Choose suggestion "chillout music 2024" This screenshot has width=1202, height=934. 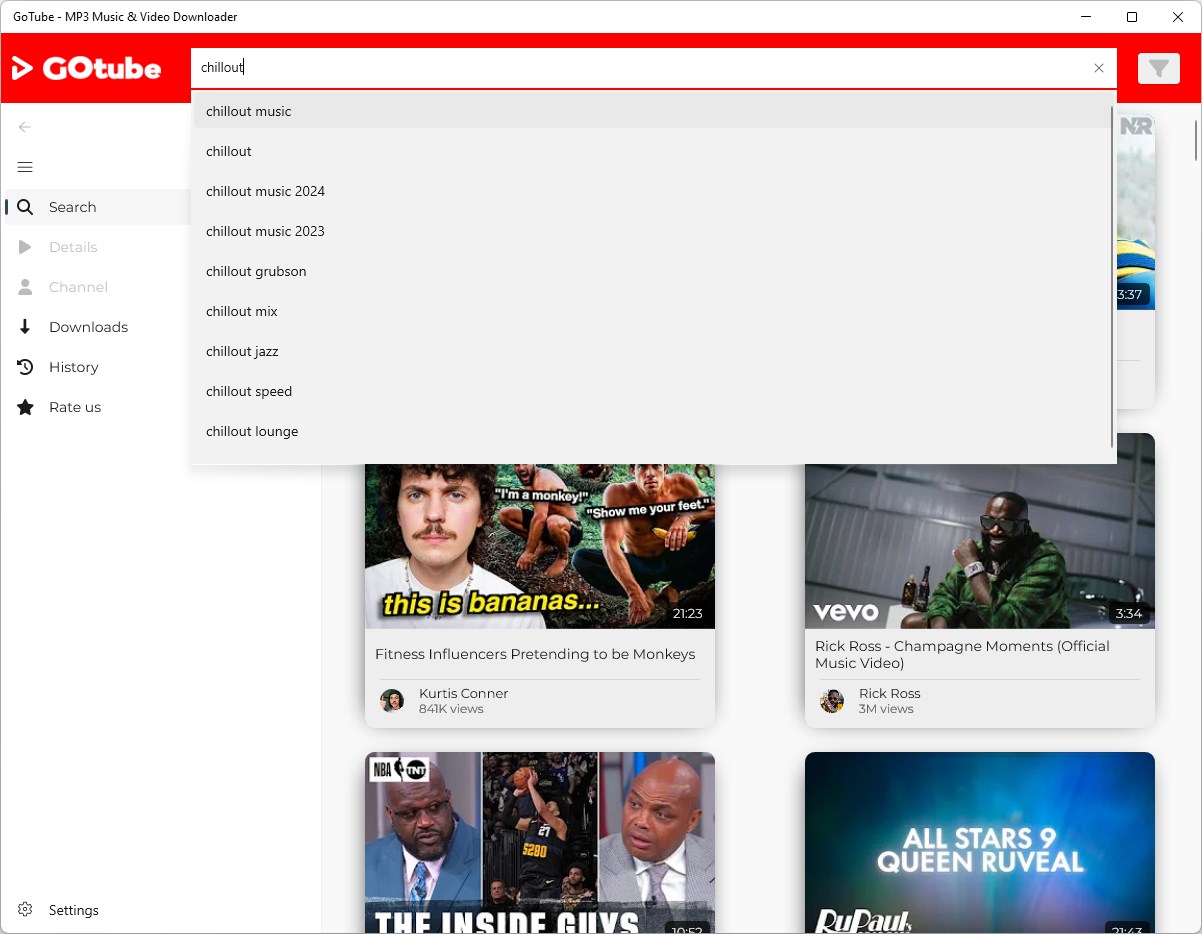(652, 191)
